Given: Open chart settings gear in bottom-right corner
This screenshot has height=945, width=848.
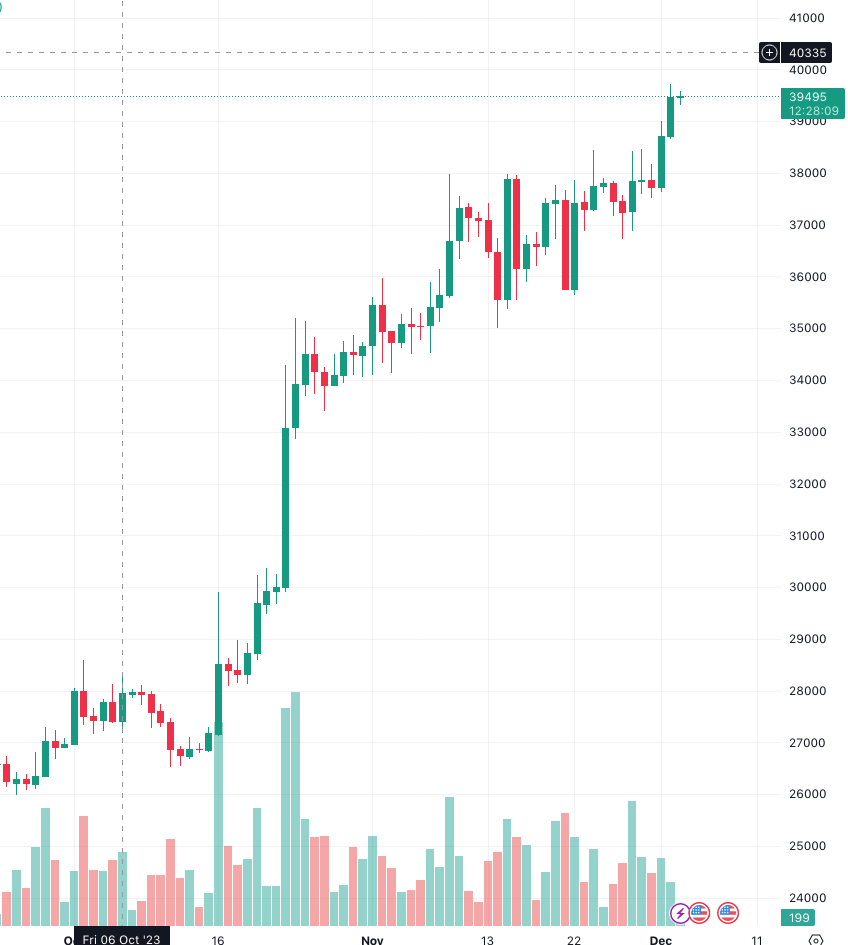Looking at the screenshot, I should point(816,940).
